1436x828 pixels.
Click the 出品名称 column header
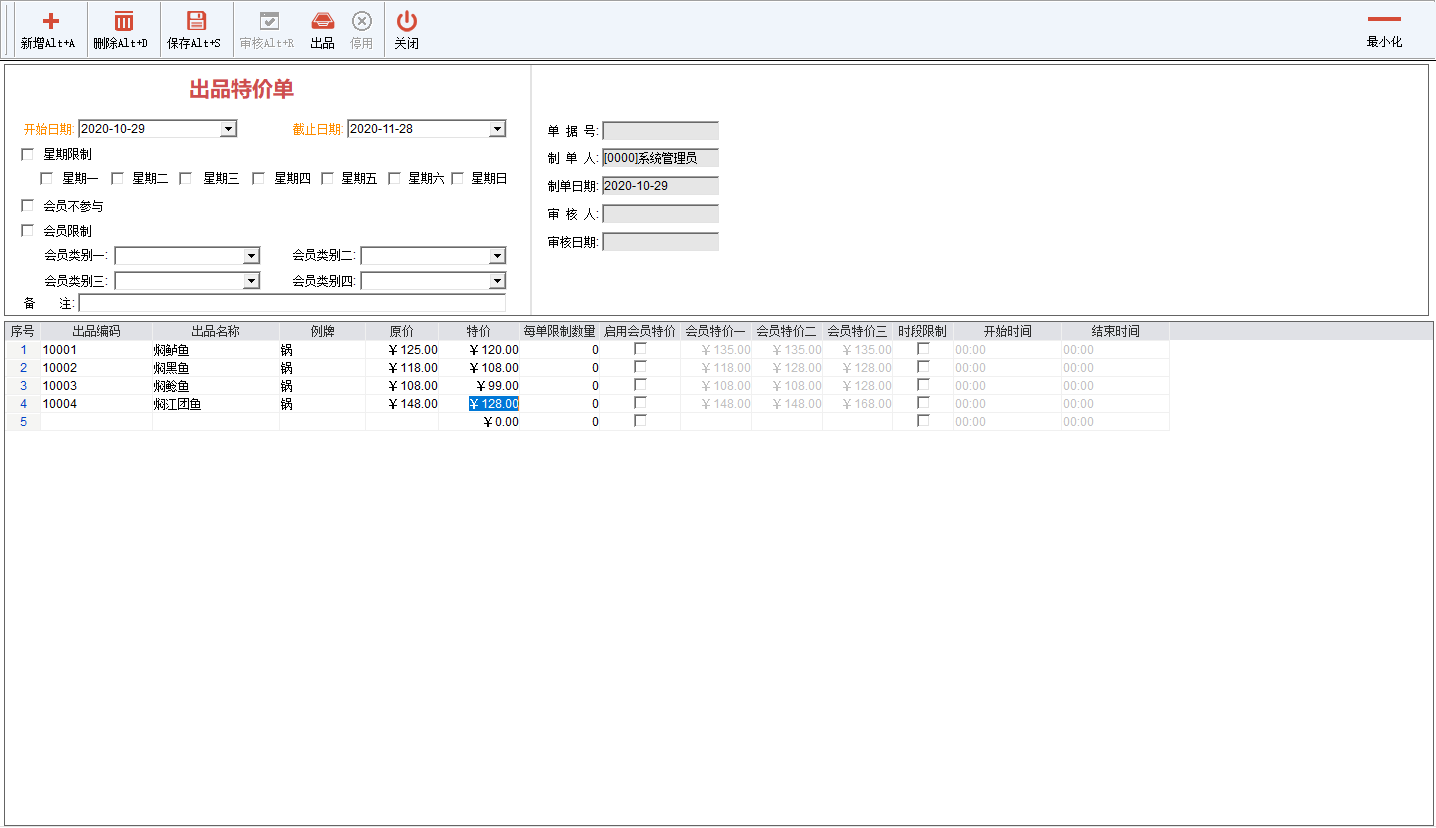point(216,331)
